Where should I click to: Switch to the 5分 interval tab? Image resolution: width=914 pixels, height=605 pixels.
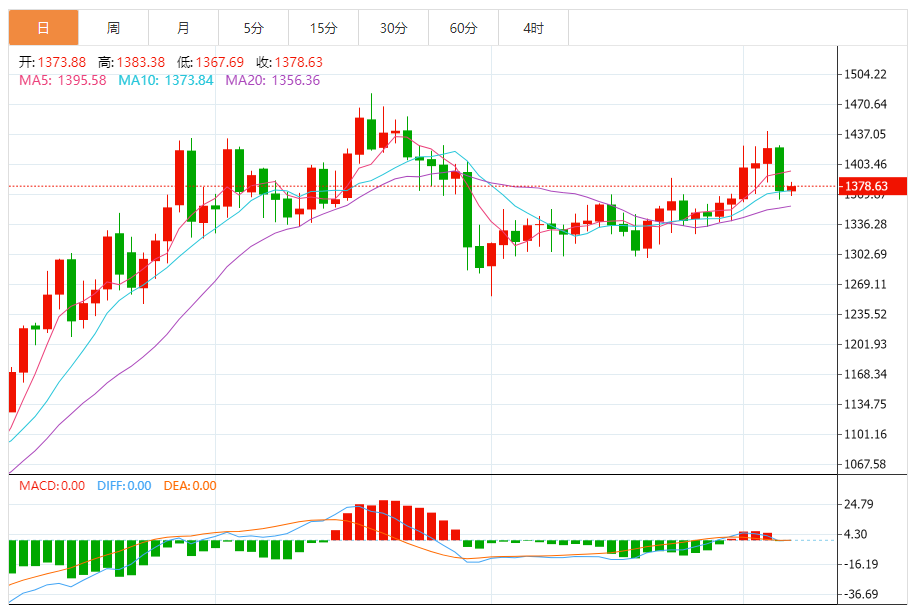253,28
